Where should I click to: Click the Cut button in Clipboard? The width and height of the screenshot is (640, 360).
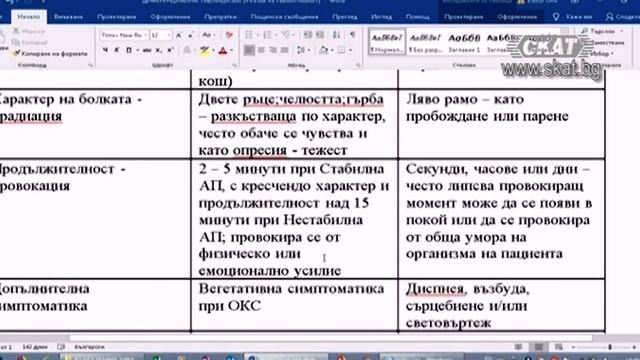pyautogui.click(x=29, y=31)
